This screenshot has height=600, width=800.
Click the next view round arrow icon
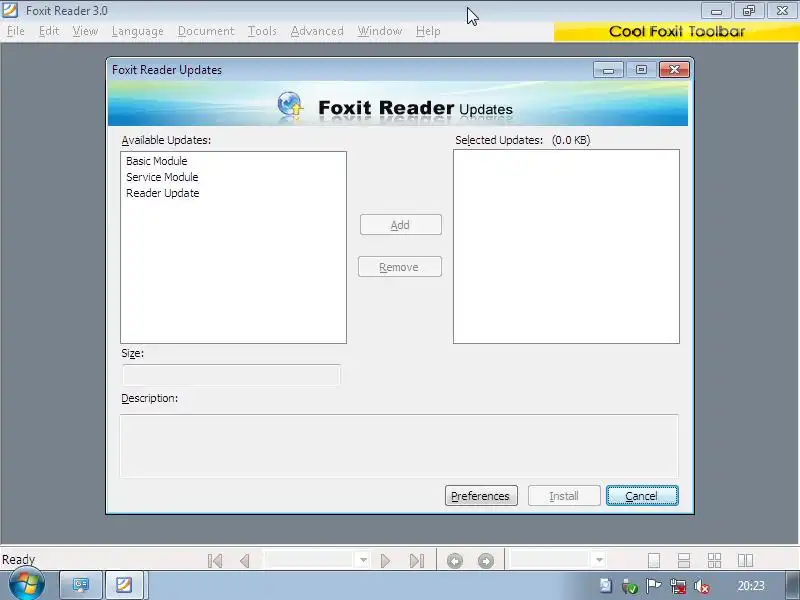pyautogui.click(x=486, y=561)
